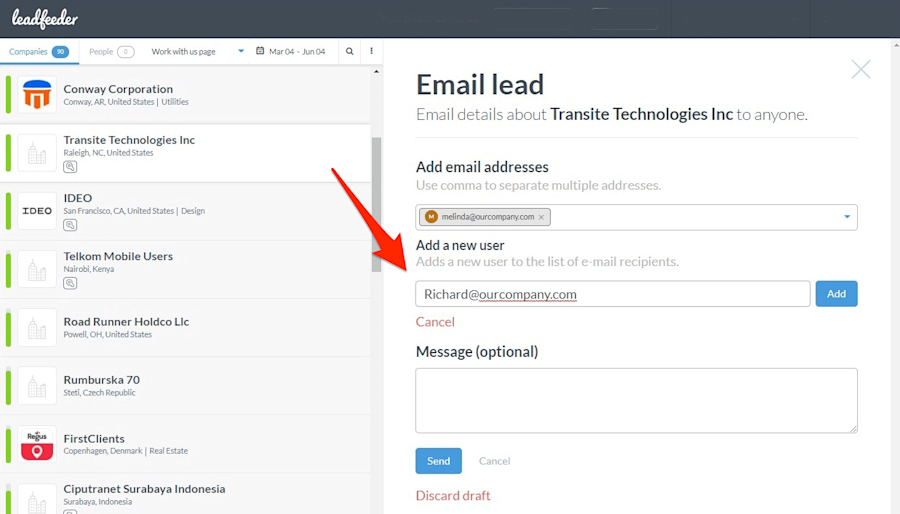Click Road Runner Holdco placeholder building icon
900x514 pixels.
click(x=37, y=328)
